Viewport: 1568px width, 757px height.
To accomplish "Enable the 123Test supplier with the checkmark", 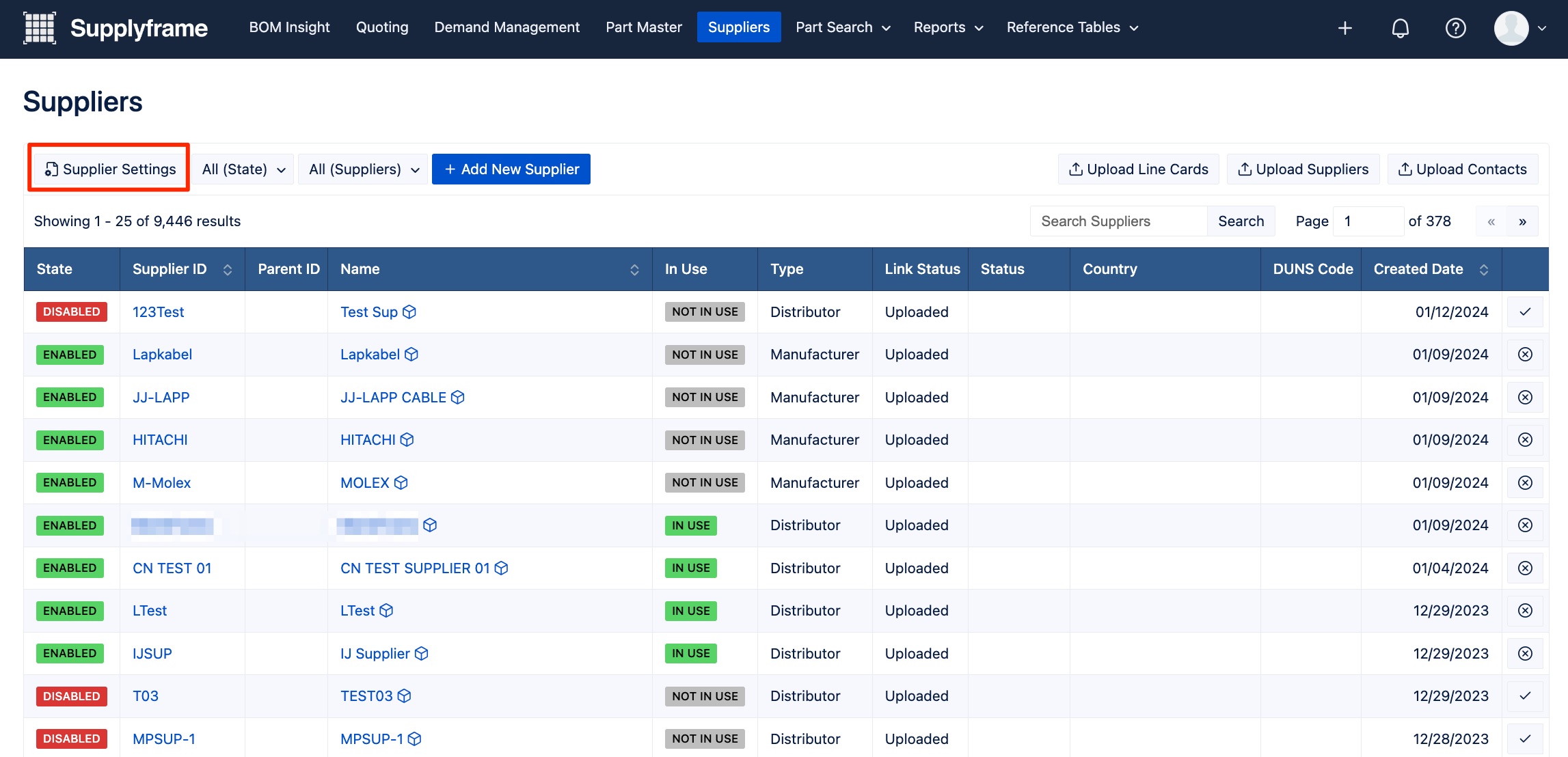I will [1525, 312].
